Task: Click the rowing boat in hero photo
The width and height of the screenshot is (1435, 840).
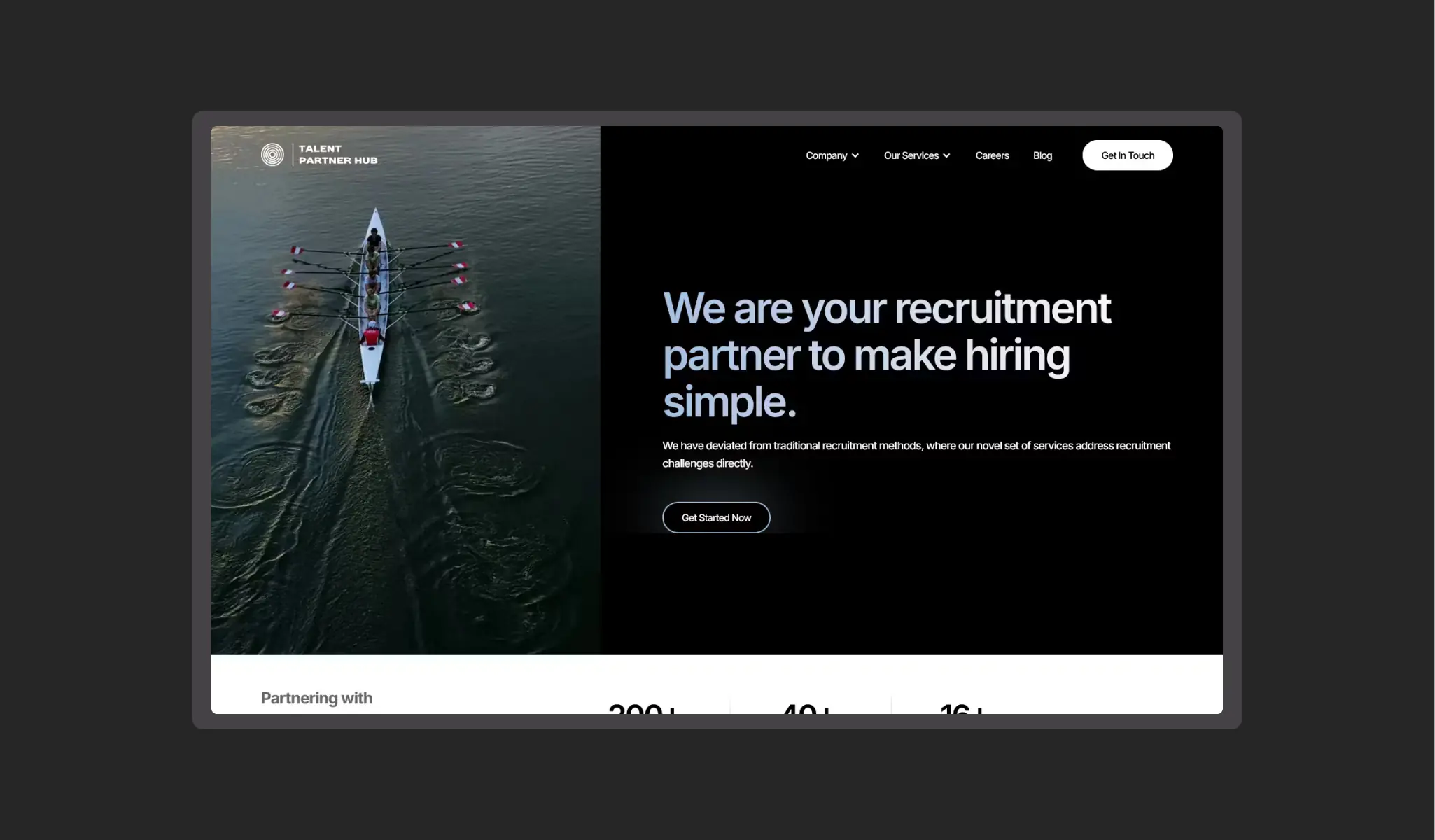Action: (x=373, y=297)
